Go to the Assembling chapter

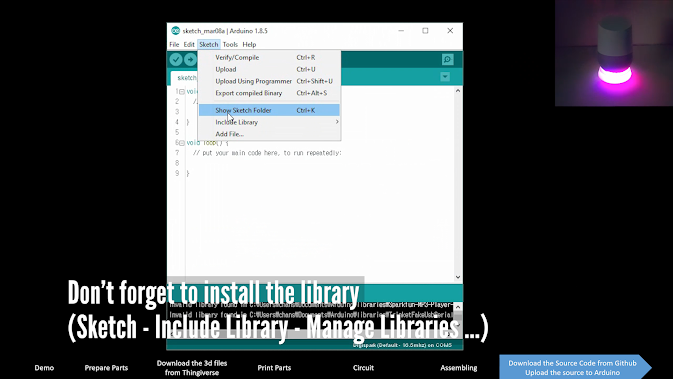[x=458, y=368]
